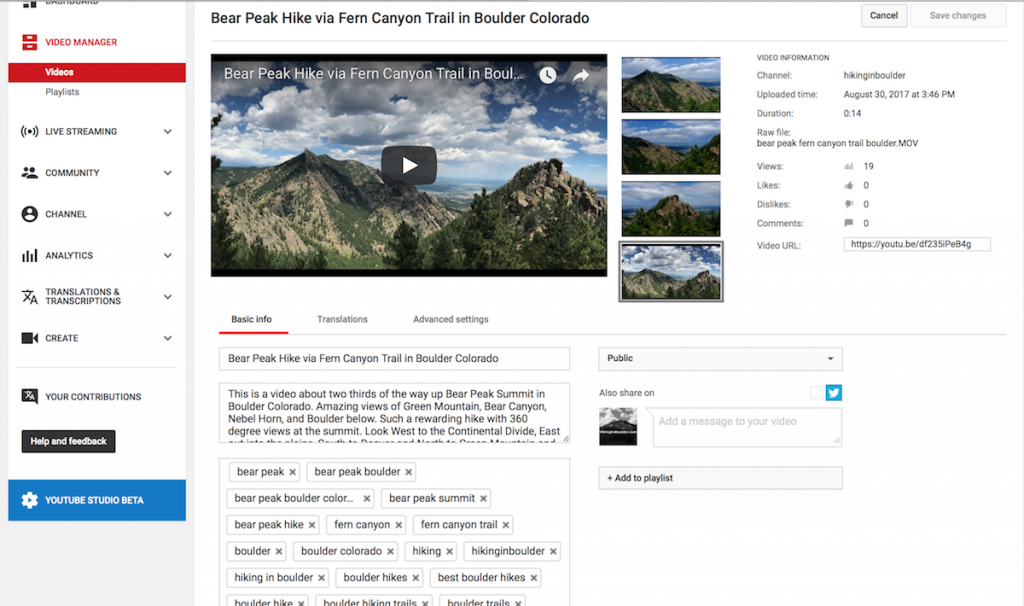Click the share arrow on video player
Screen dimensions: 1024x606
click(581, 75)
